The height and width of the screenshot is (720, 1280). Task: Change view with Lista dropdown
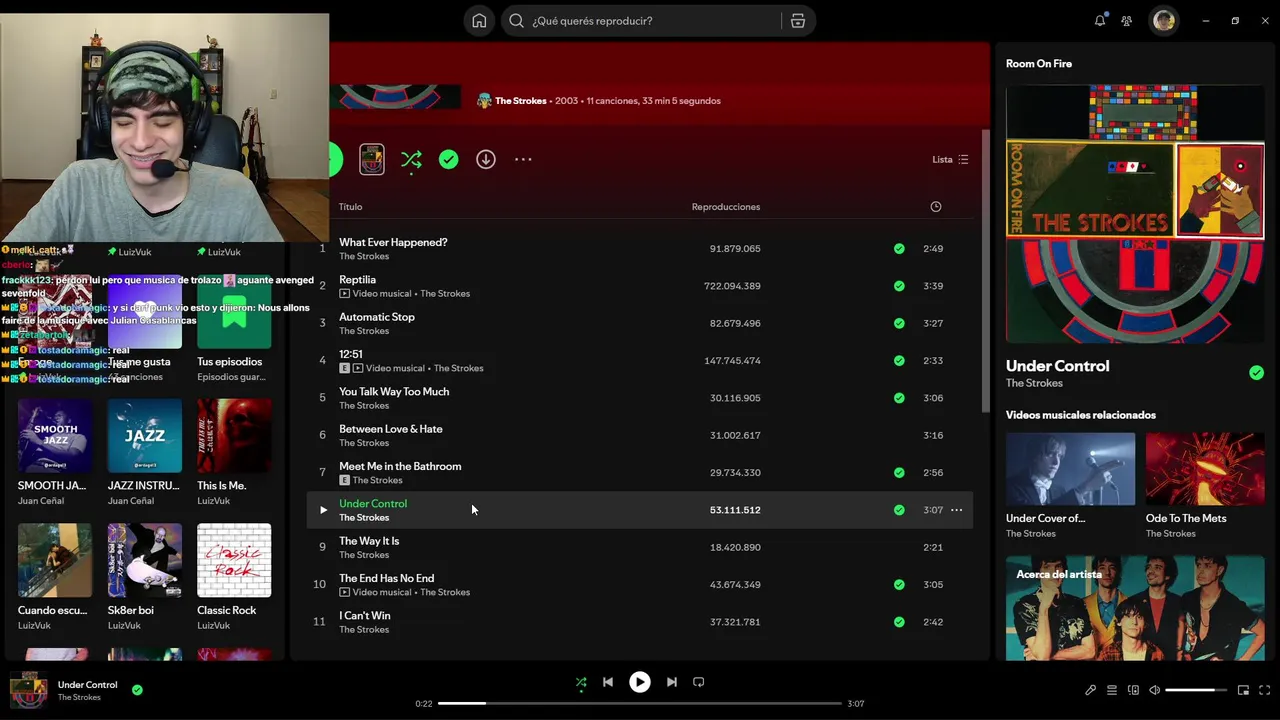[950, 160]
